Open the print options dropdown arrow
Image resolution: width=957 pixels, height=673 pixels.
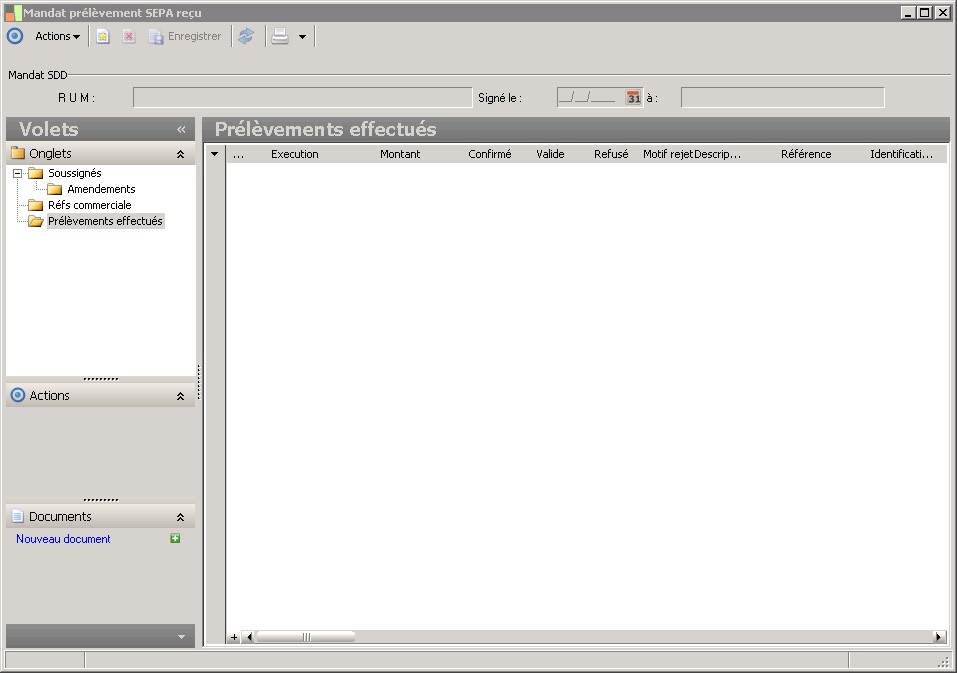point(302,37)
